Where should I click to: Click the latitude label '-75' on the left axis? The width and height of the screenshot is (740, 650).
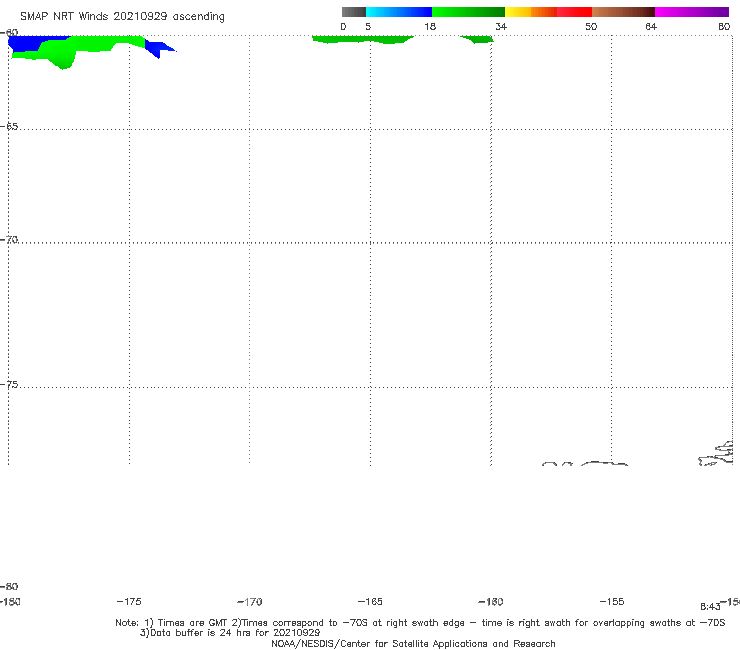[9, 384]
